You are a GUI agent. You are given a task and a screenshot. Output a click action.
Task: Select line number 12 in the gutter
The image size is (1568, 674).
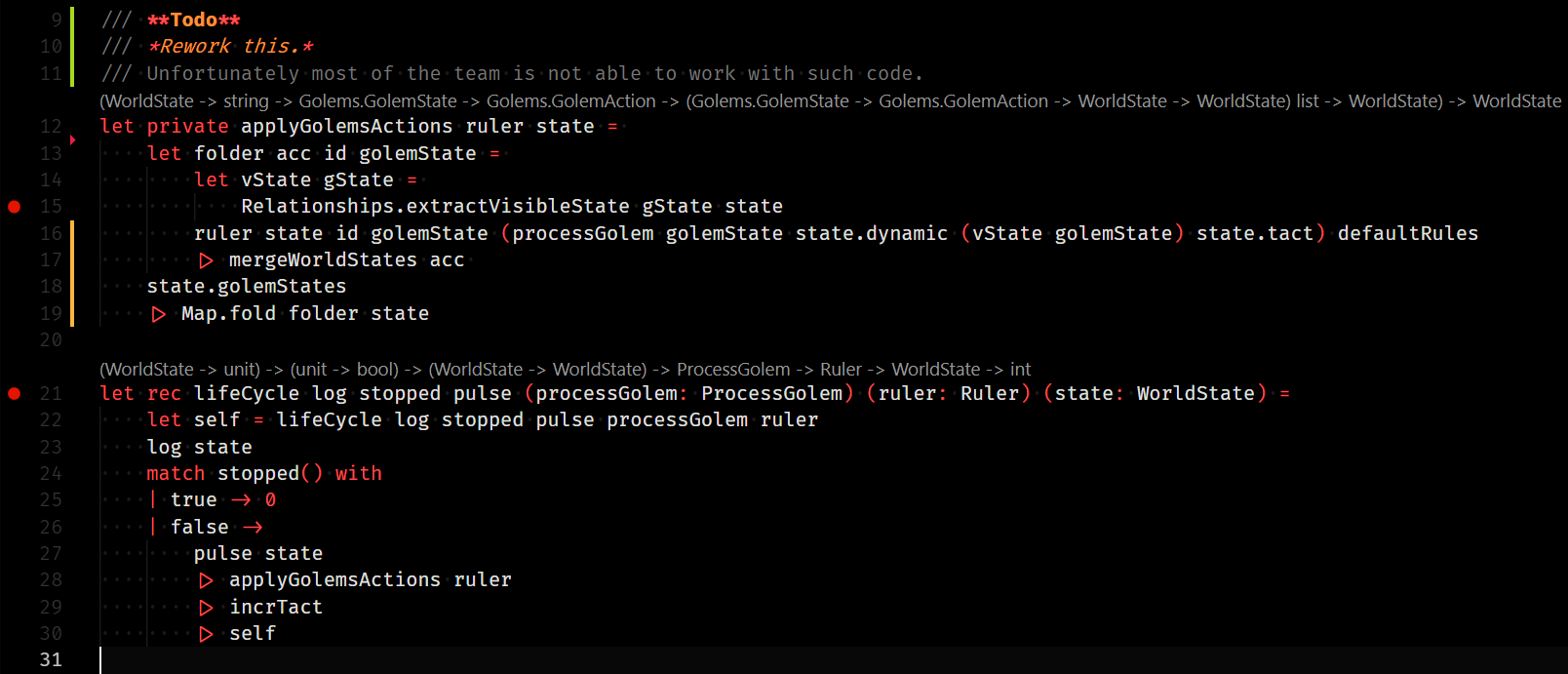point(51,127)
